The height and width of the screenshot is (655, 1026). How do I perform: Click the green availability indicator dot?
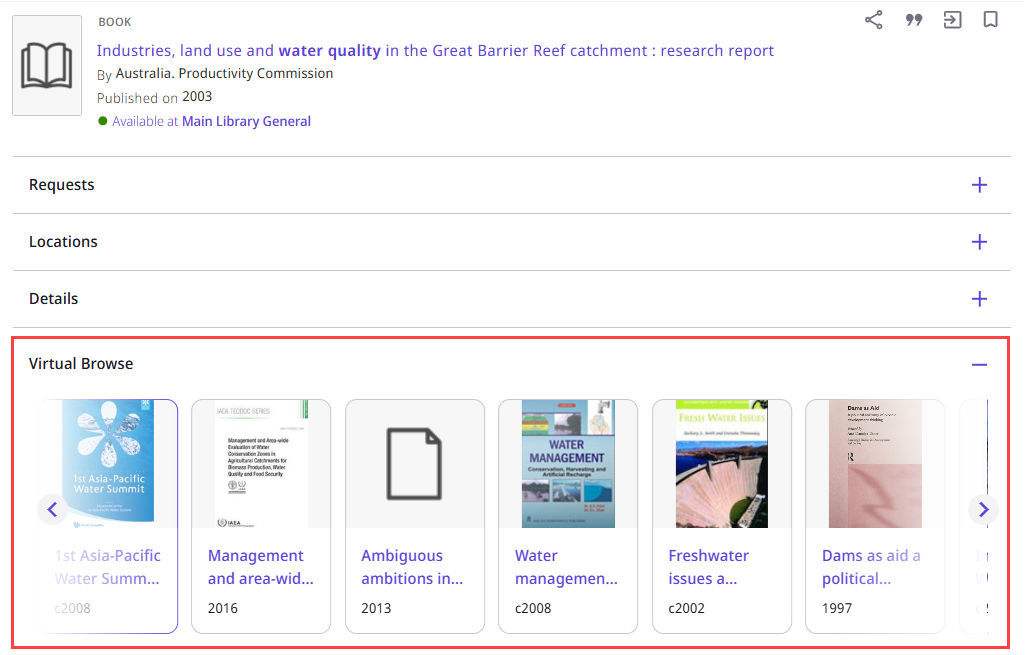coord(101,120)
